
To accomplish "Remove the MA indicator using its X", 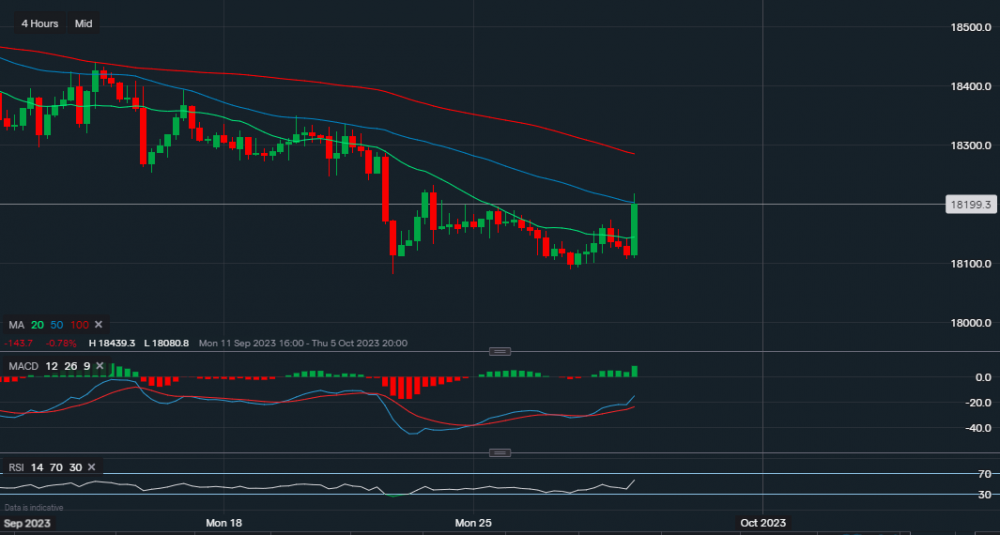I will 99,325.
